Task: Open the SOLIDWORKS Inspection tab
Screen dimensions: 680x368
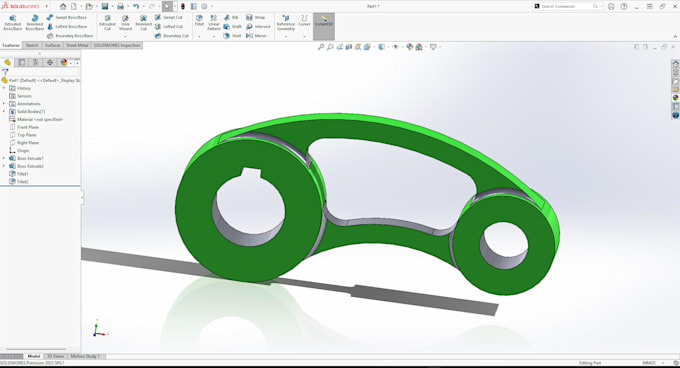Action: pyautogui.click(x=117, y=45)
